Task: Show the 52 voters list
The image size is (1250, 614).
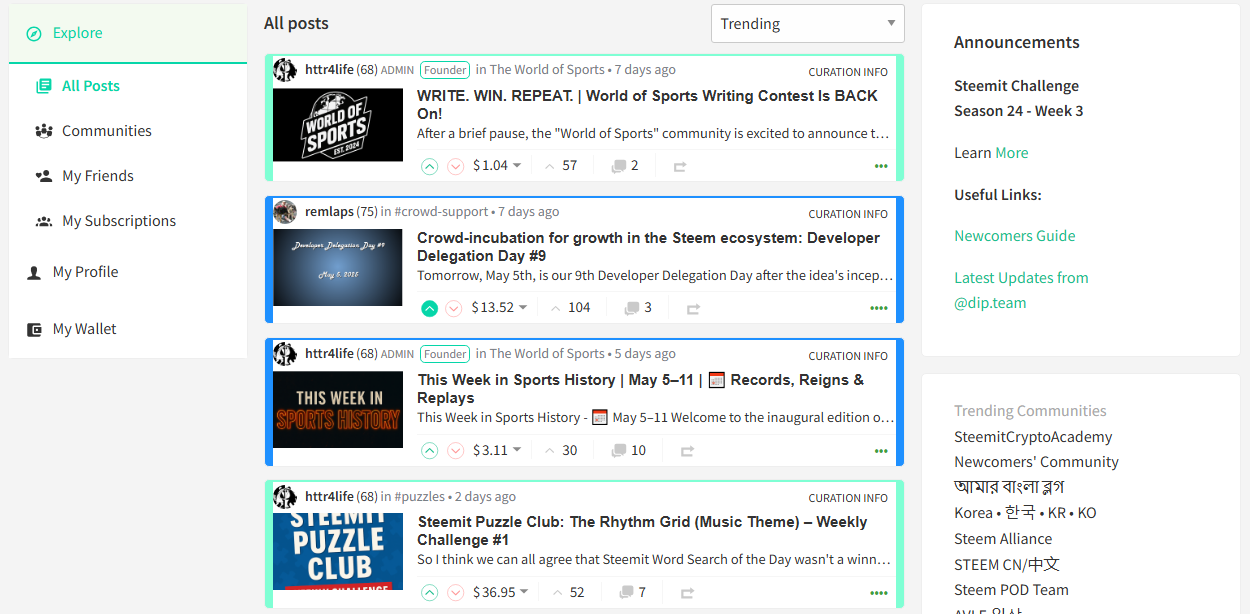Action: point(568,592)
